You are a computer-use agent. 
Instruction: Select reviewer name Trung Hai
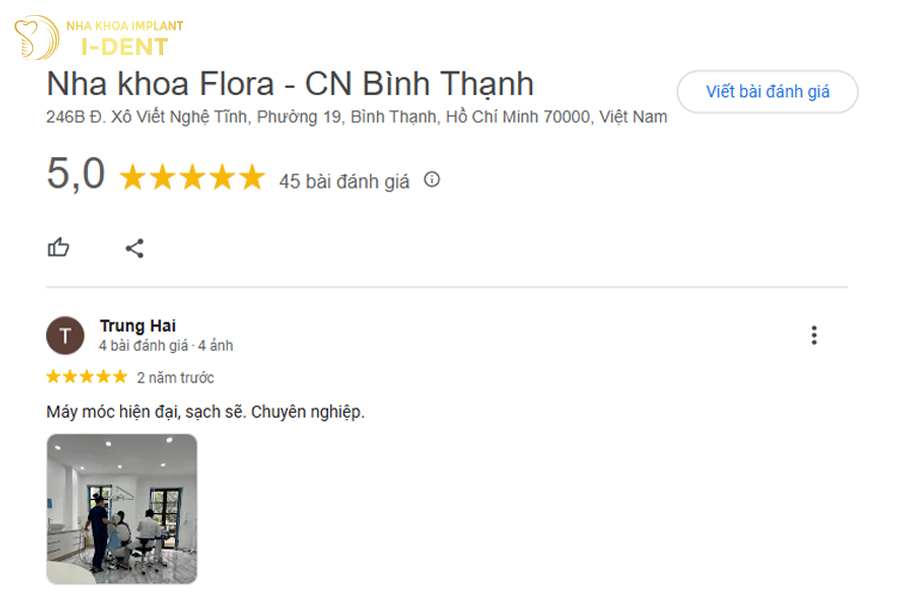click(137, 325)
